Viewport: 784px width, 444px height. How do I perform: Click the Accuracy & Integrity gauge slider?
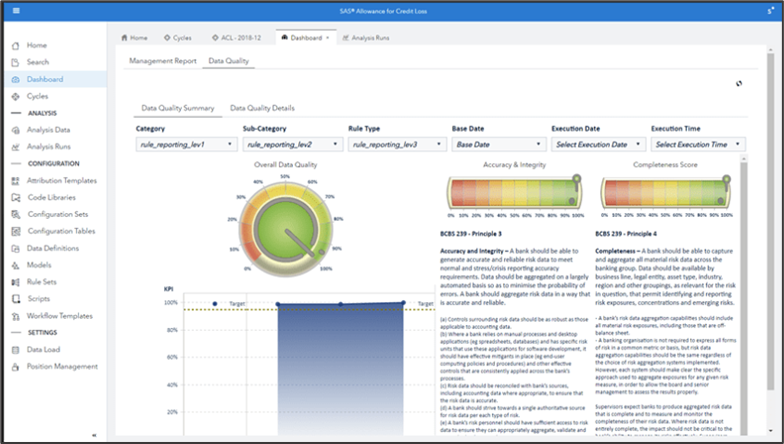point(514,192)
